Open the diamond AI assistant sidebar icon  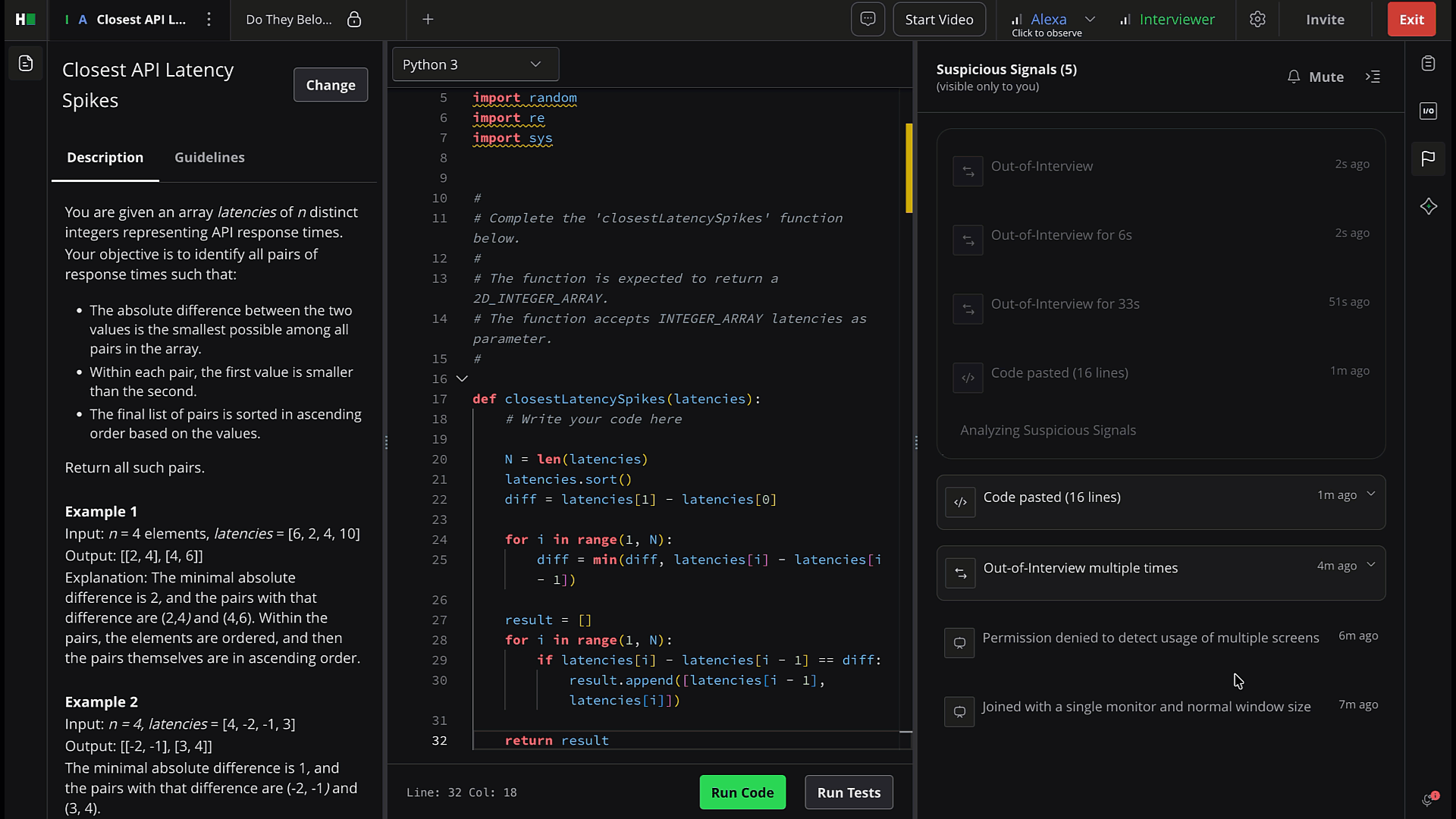coord(1428,206)
